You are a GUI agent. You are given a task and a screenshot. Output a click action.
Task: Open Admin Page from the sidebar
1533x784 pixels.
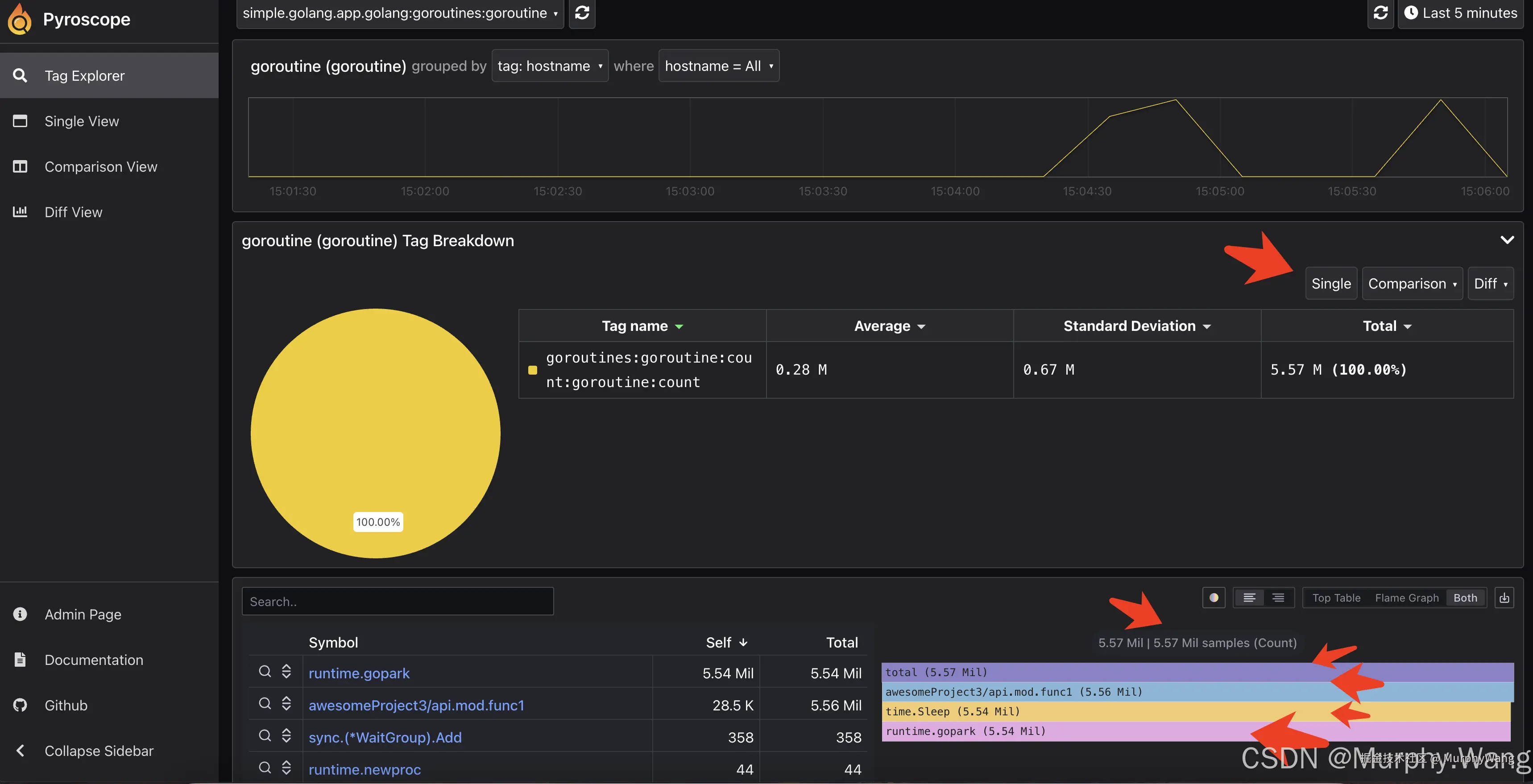point(83,614)
